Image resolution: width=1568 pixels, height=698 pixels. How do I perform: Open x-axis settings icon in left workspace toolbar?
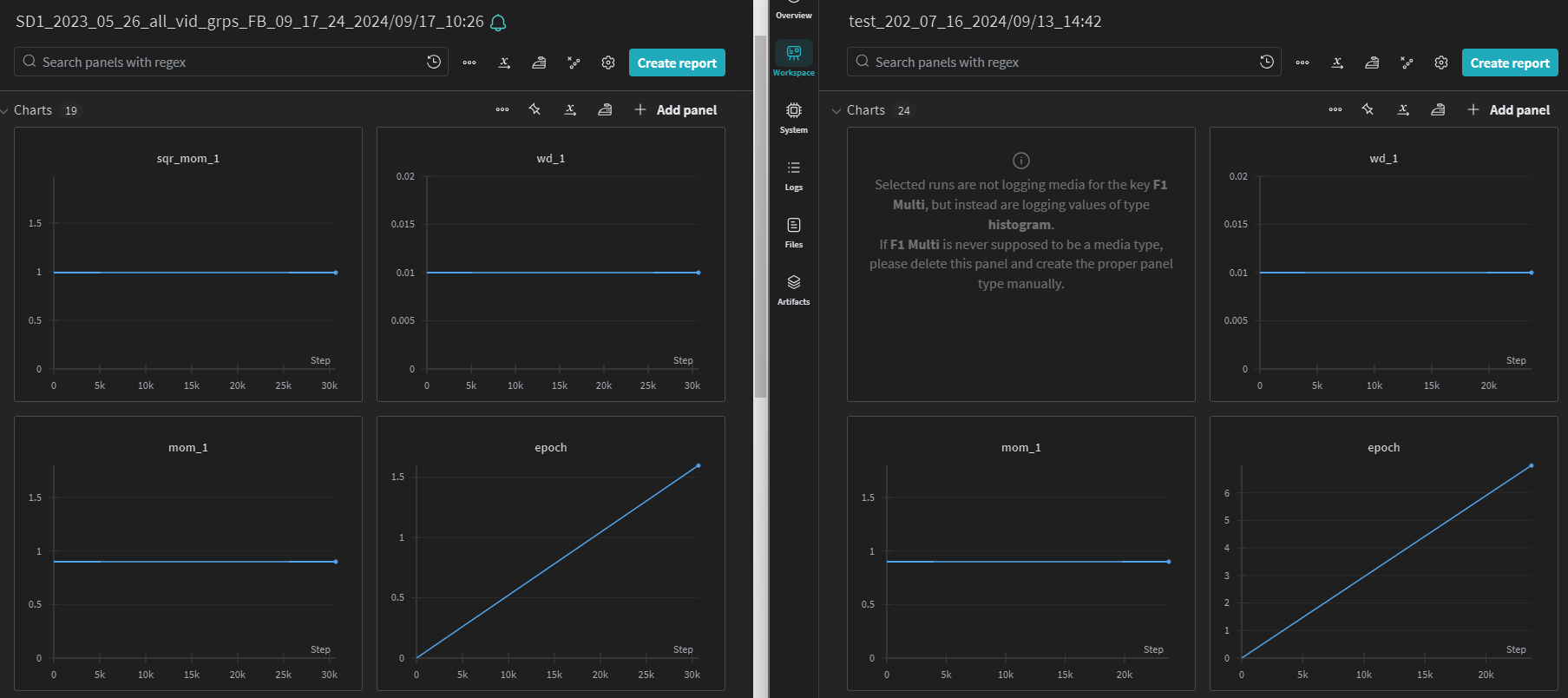504,63
